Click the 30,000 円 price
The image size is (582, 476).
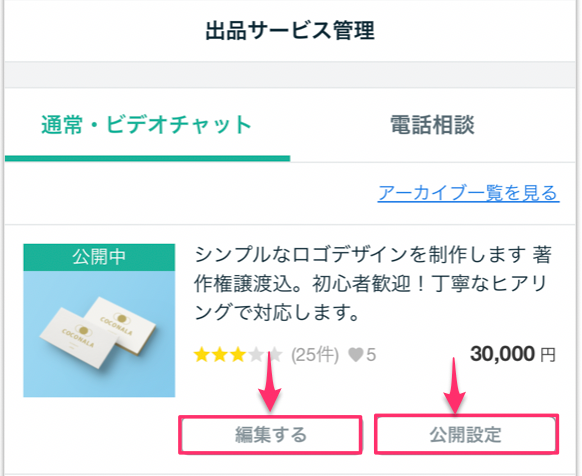[513, 354]
